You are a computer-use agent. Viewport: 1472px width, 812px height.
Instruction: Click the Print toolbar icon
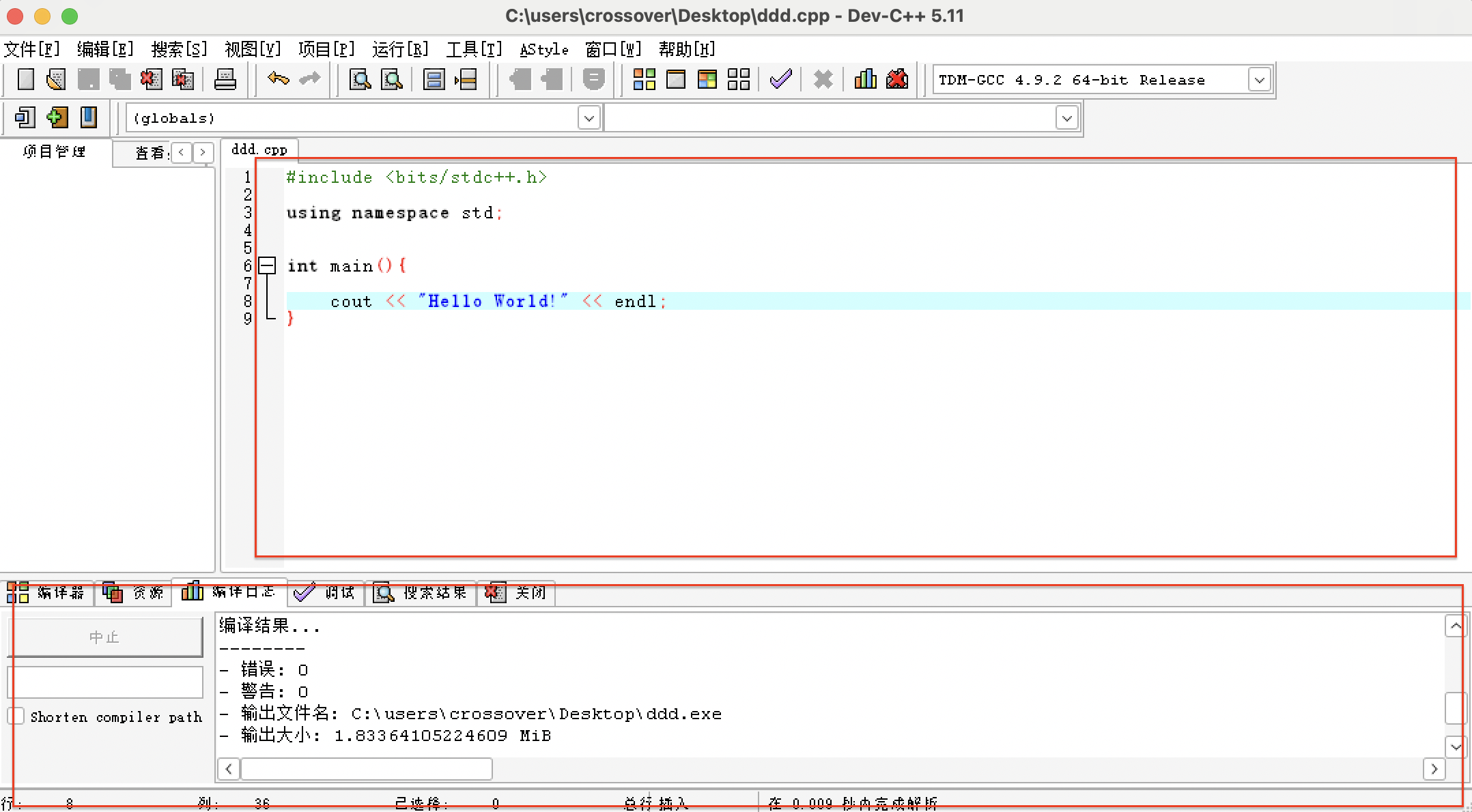point(225,80)
